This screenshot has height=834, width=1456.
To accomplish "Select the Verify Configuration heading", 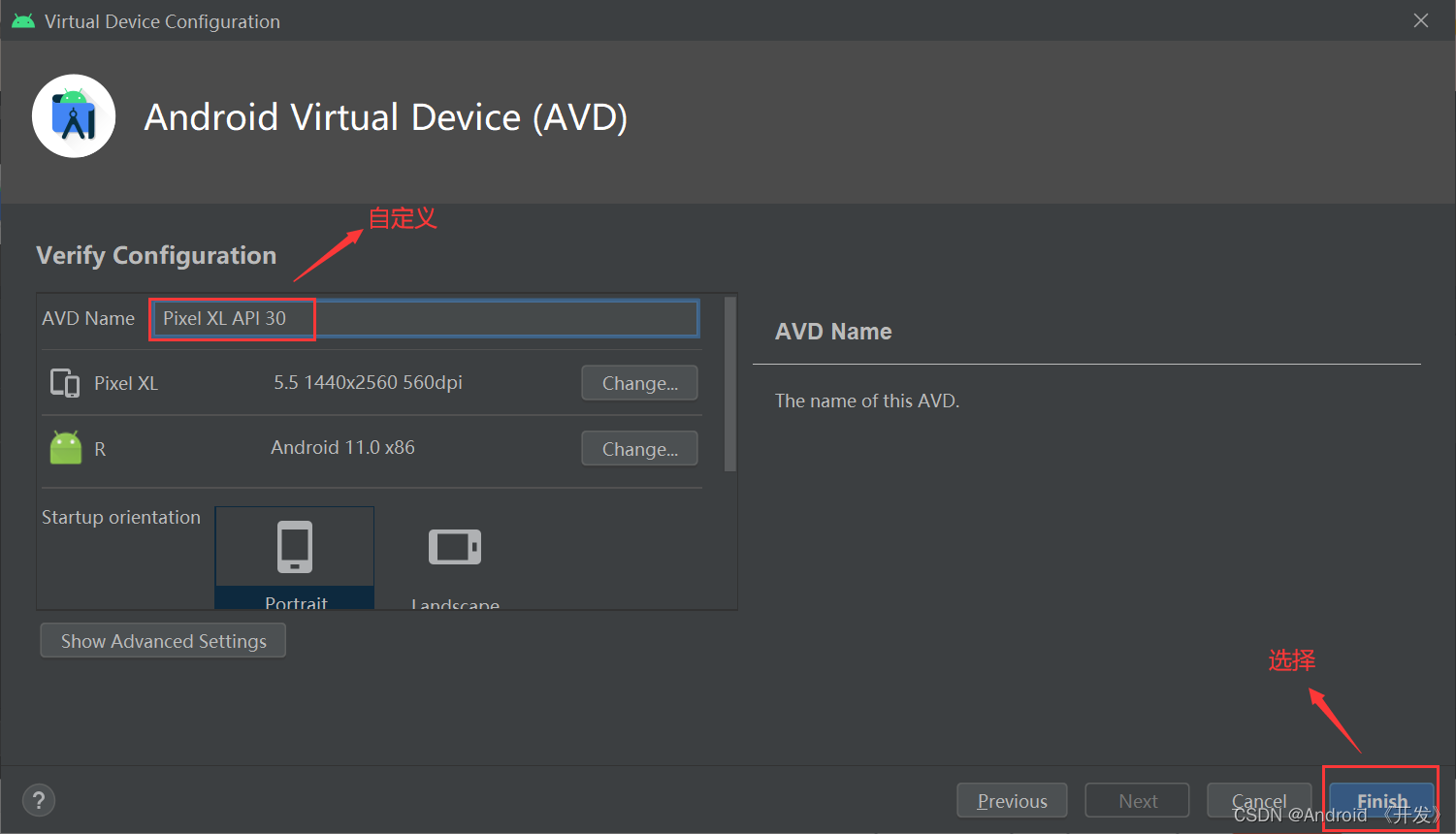I will coord(155,255).
